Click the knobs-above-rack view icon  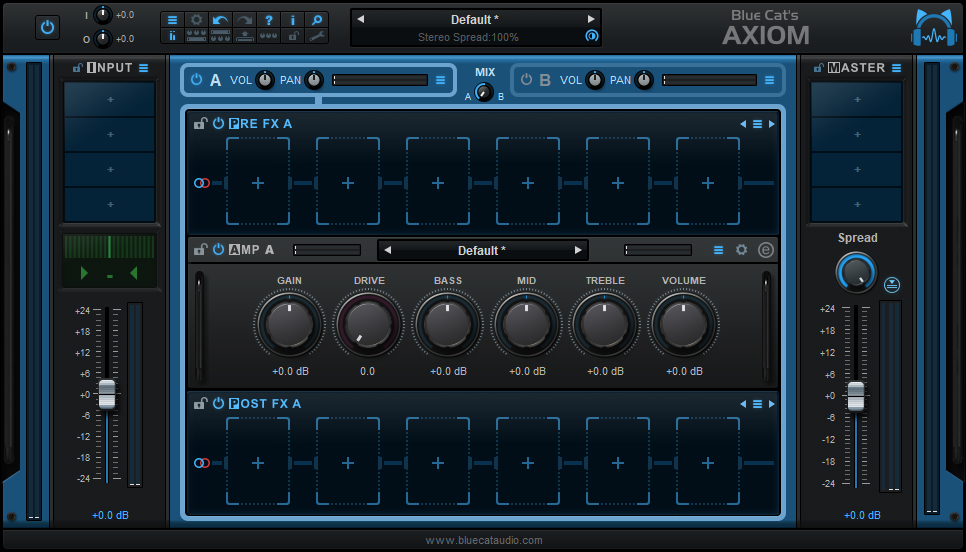pos(197,36)
